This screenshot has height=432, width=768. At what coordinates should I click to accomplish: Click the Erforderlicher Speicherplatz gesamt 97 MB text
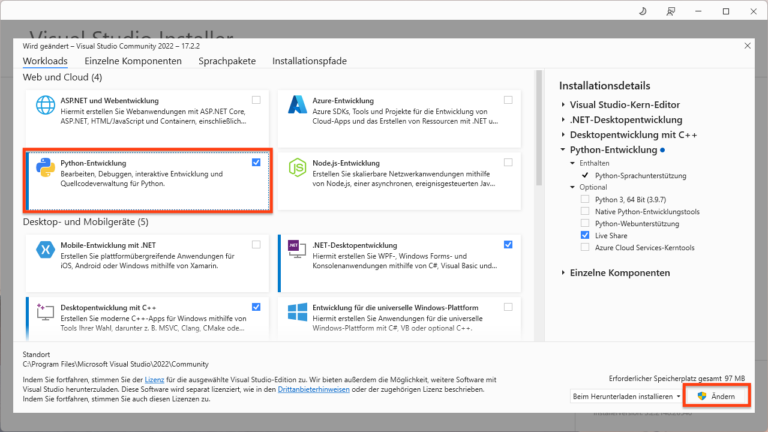coord(676,378)
